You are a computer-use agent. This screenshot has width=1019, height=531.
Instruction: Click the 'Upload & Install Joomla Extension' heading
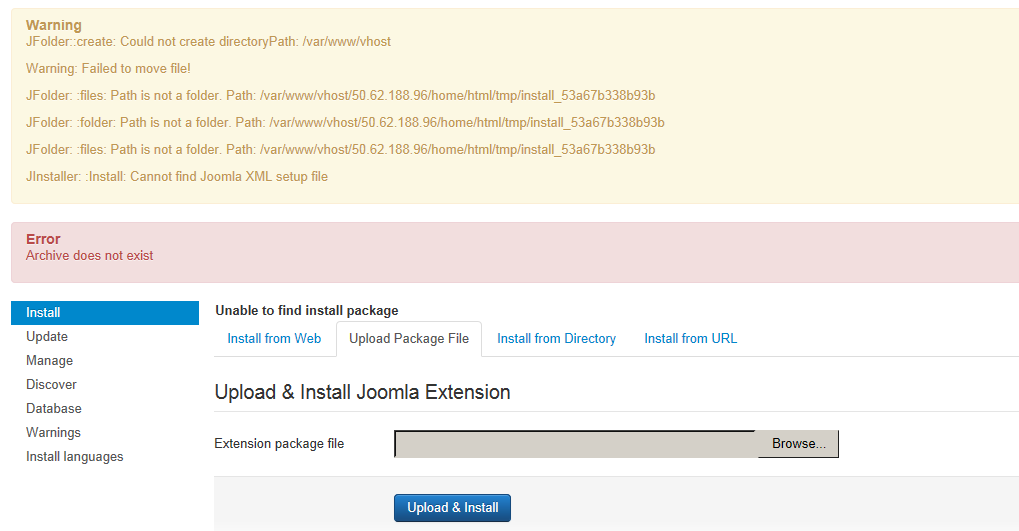click(x=362, y=392)
